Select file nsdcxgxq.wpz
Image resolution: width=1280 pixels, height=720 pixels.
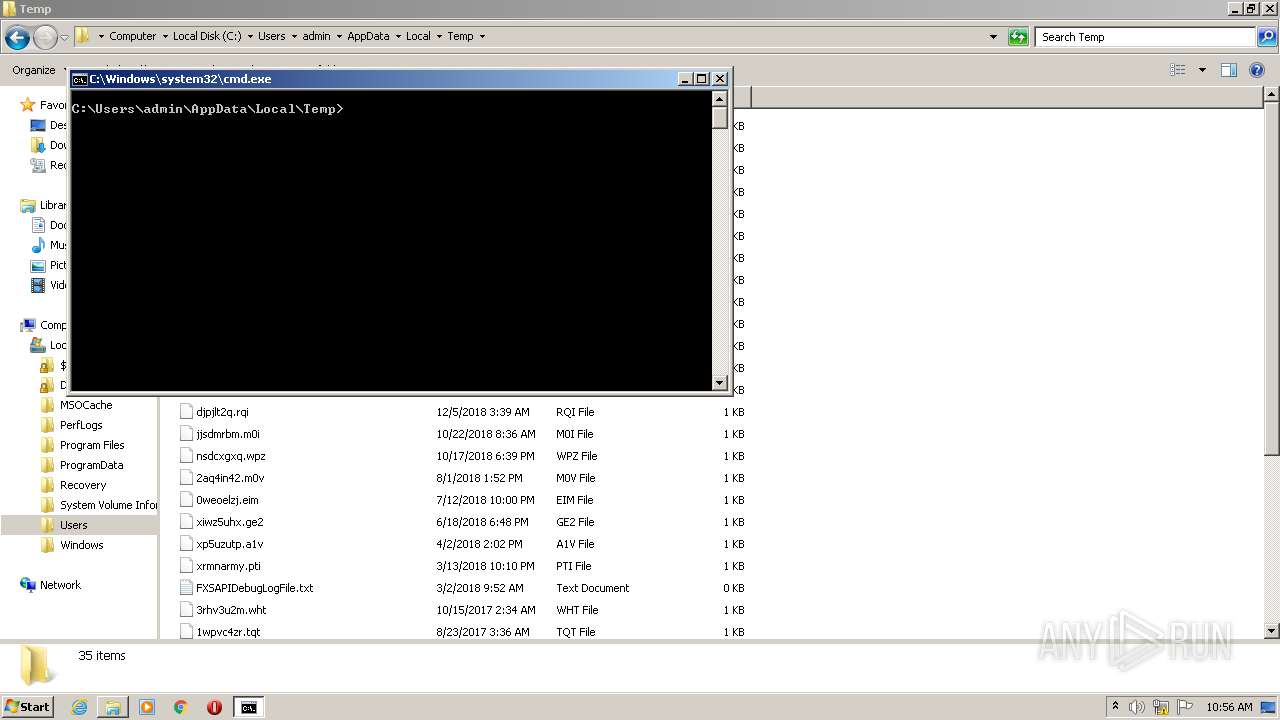231,456
